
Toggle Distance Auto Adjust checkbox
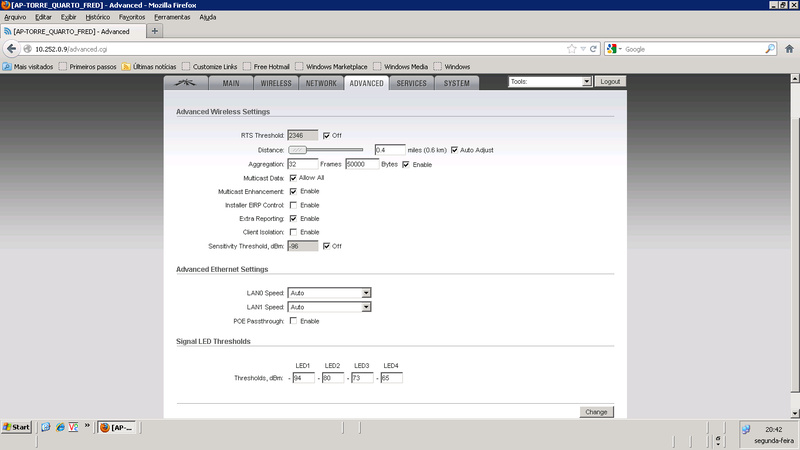coord(454,150)
